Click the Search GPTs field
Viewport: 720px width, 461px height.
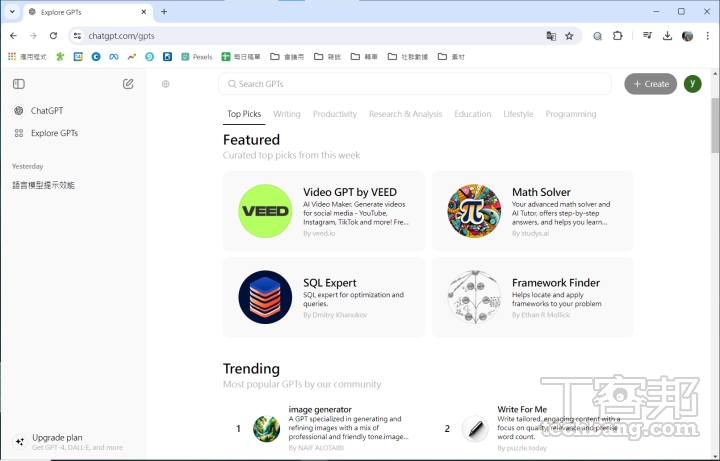pyautogui.click(x=415, y=84)
